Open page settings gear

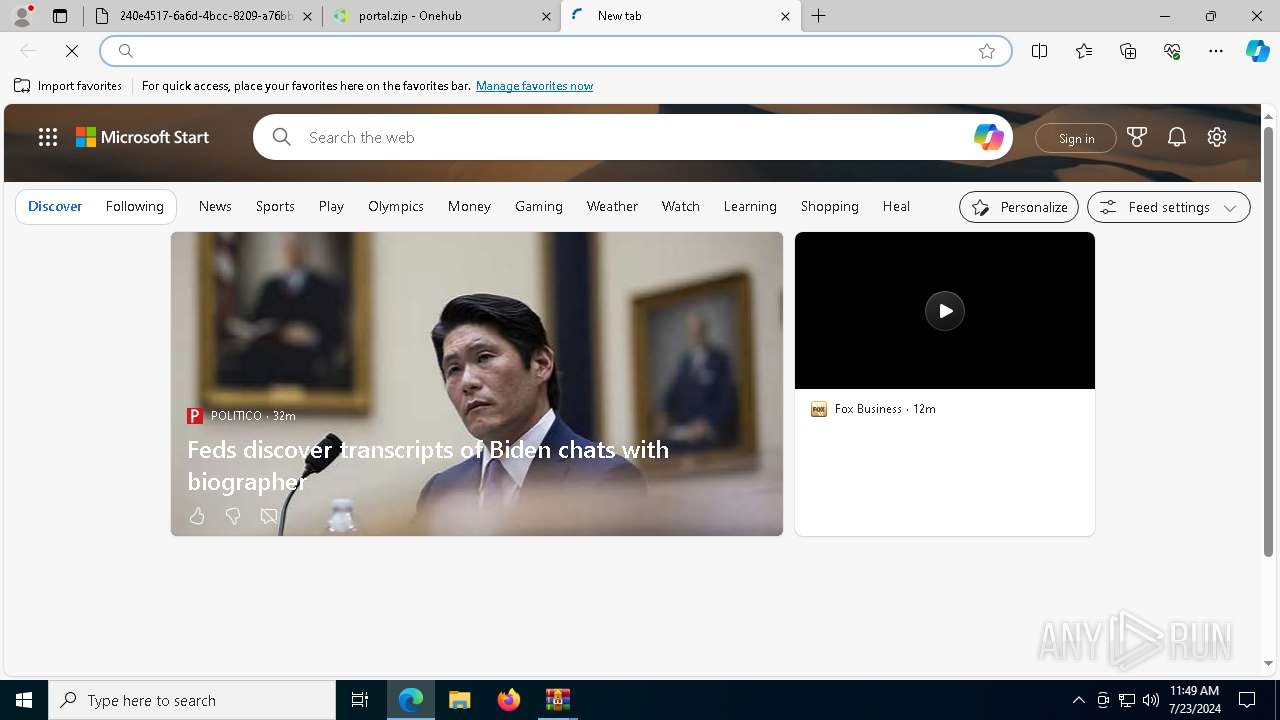[1217, 138]
